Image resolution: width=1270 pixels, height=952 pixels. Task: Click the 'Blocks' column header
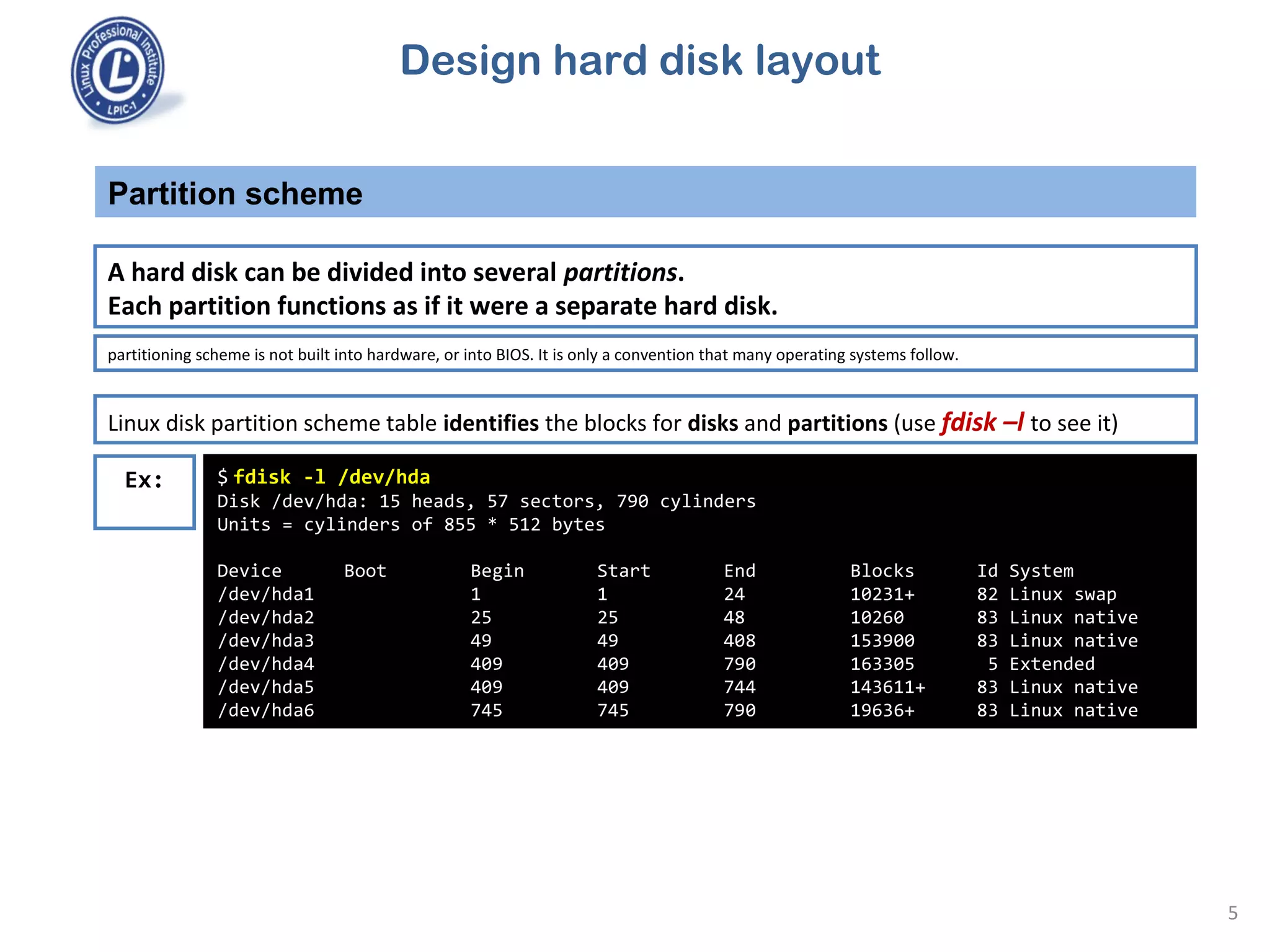[882, 571]
